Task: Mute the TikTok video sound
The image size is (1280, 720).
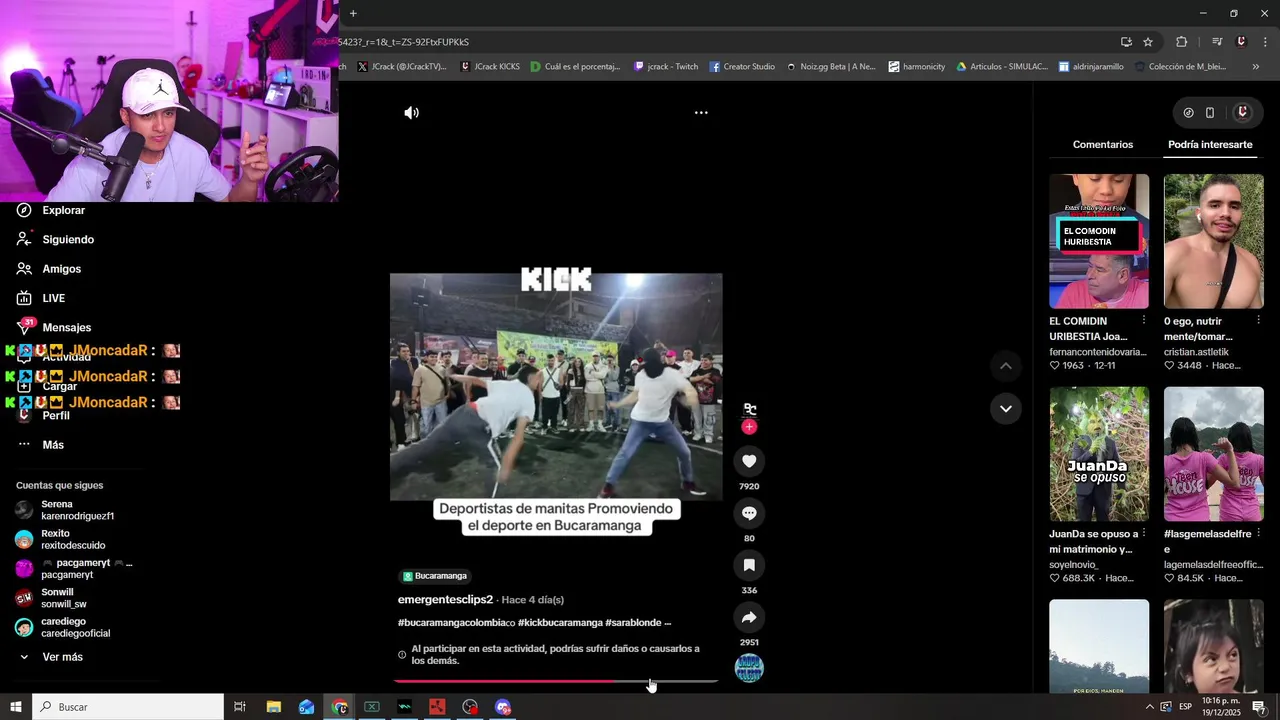Action: (x=411, y=113)
